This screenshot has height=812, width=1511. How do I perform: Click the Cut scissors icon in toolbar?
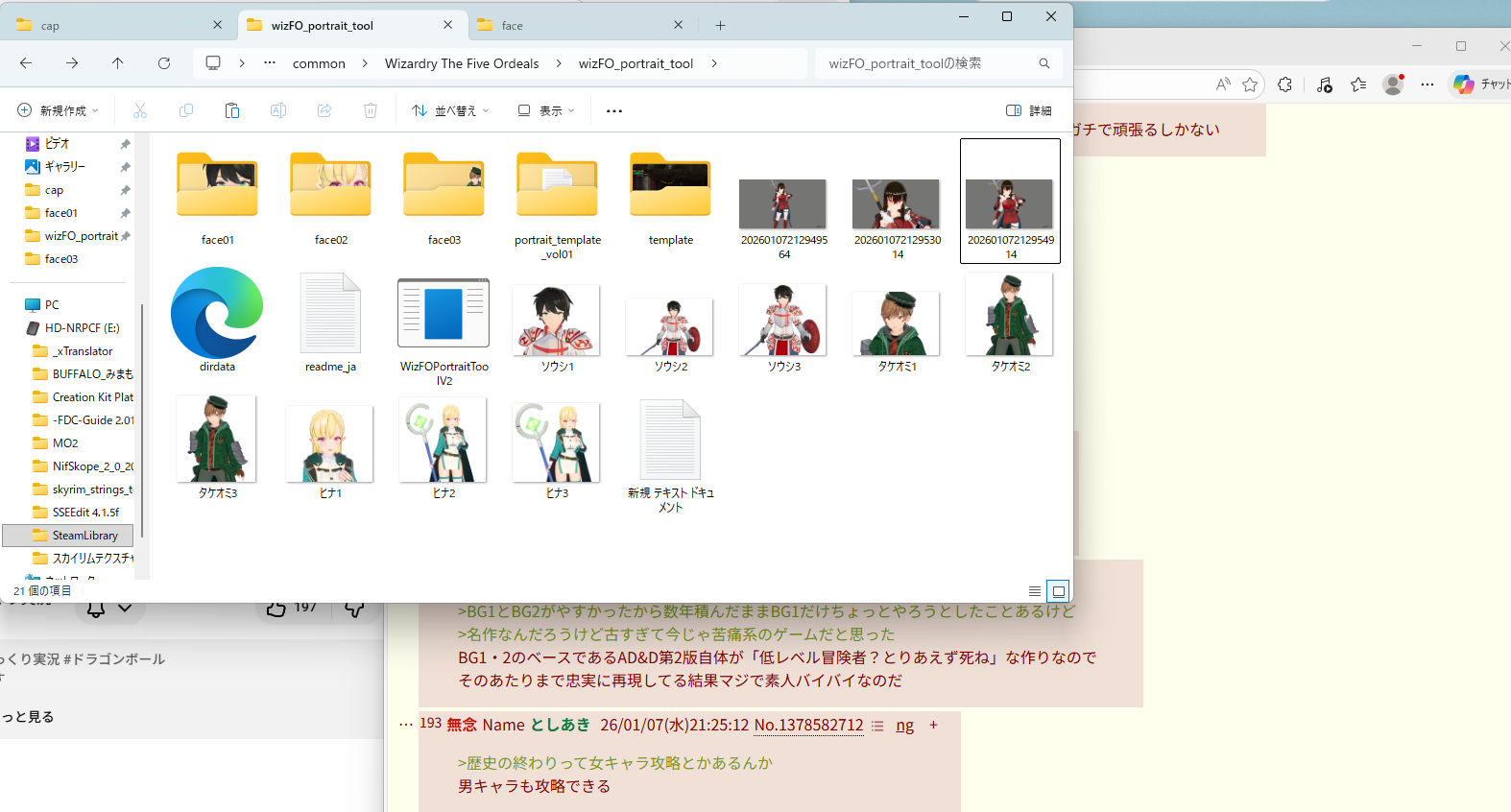pyautogui.click(x=140, y=111)
